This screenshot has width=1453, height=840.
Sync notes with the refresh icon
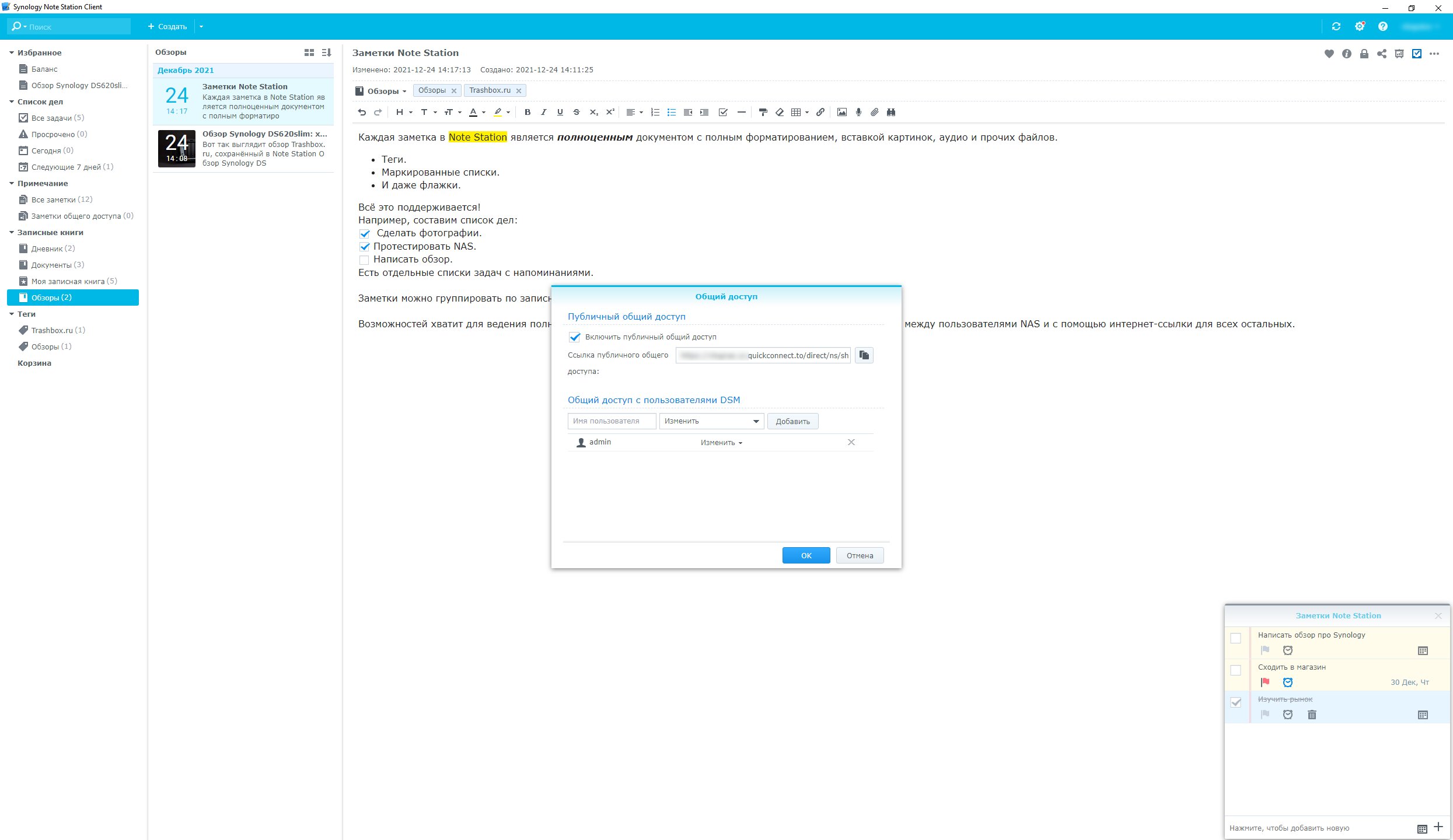(1336, 26)
